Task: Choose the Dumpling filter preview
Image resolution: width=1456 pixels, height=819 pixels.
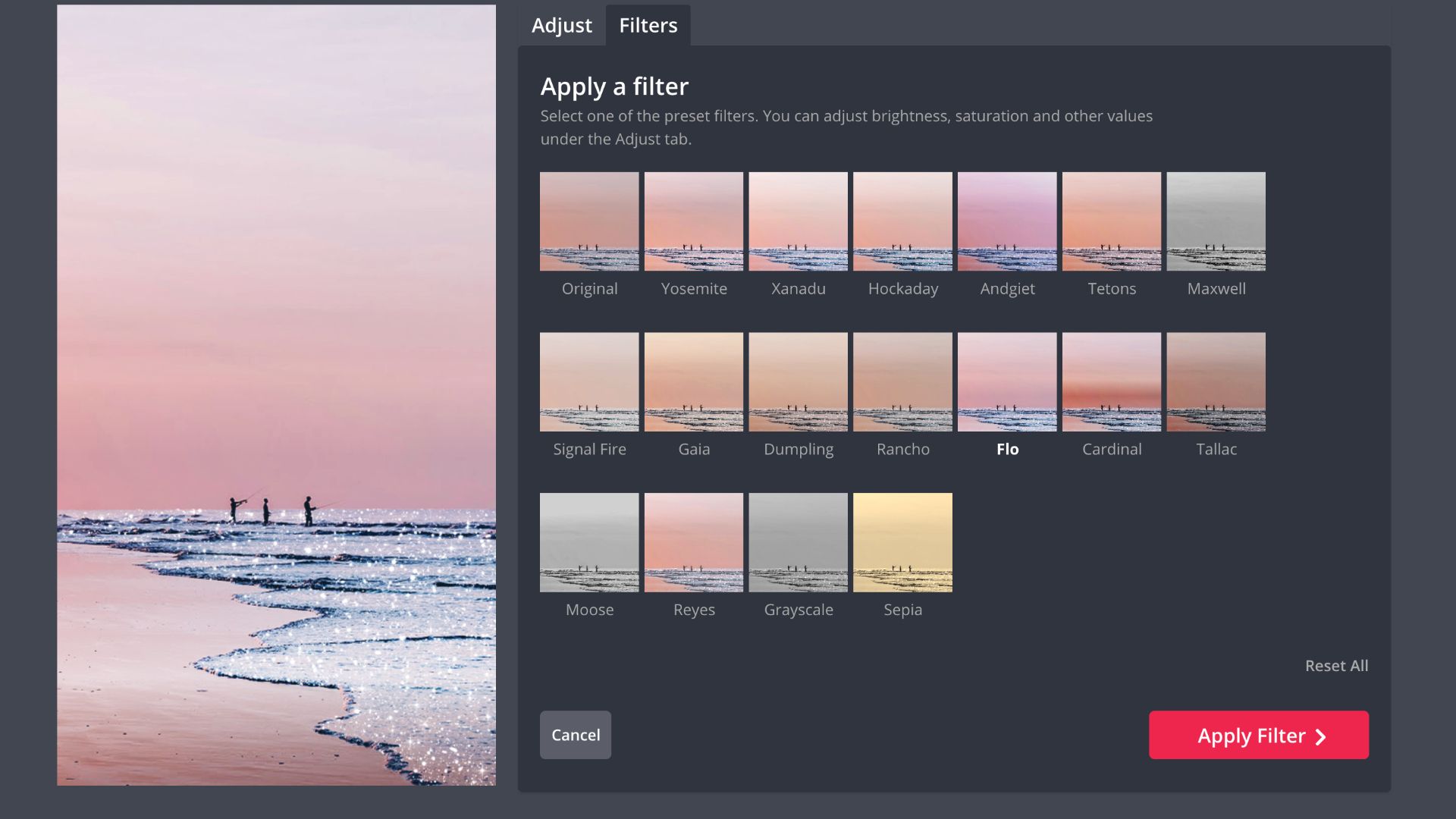Action: [x=798, y=382]
